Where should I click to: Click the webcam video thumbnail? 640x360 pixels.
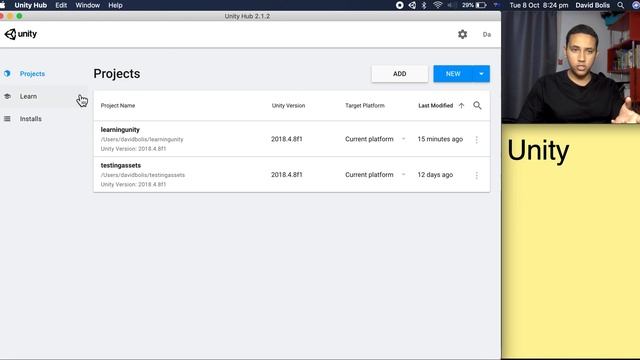(x=571, y=67)
